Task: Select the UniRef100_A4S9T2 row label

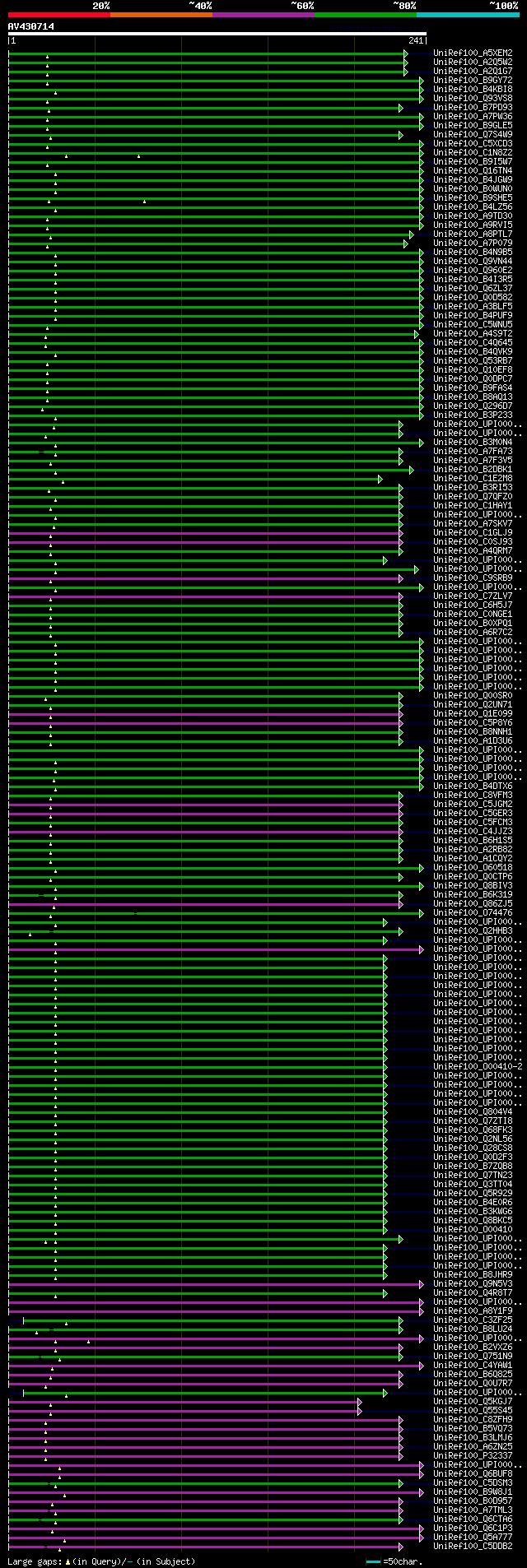Action: click(473, 333)
